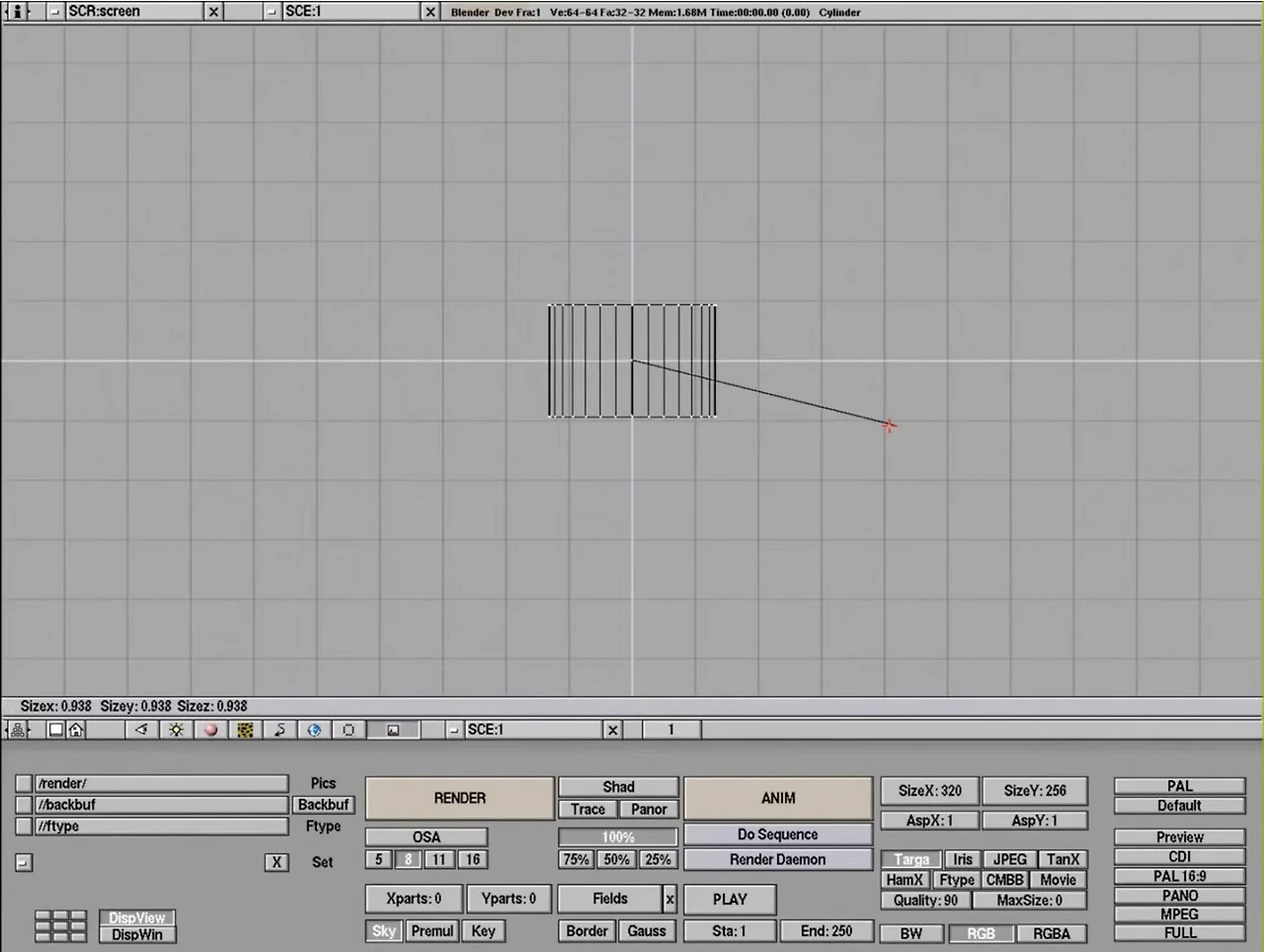Click the 3x3 render window position grid
This screenshot has width=1264, height=952.
[x=60, y=925]
